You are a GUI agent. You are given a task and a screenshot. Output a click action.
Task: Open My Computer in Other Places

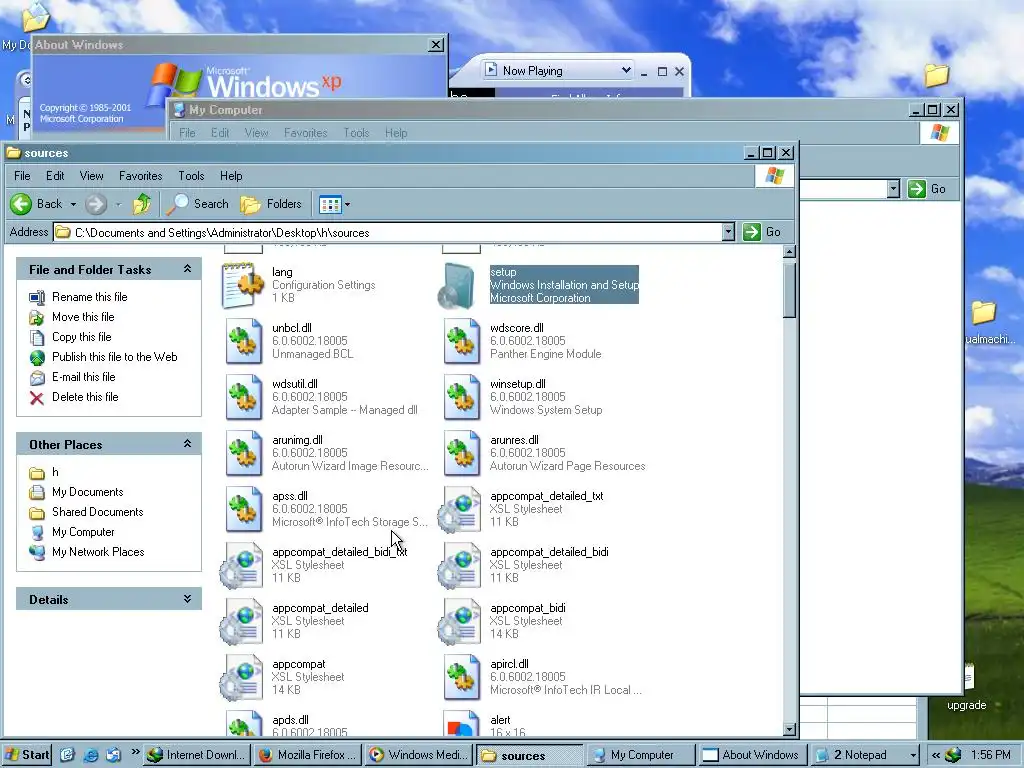[x=83, y=532]
